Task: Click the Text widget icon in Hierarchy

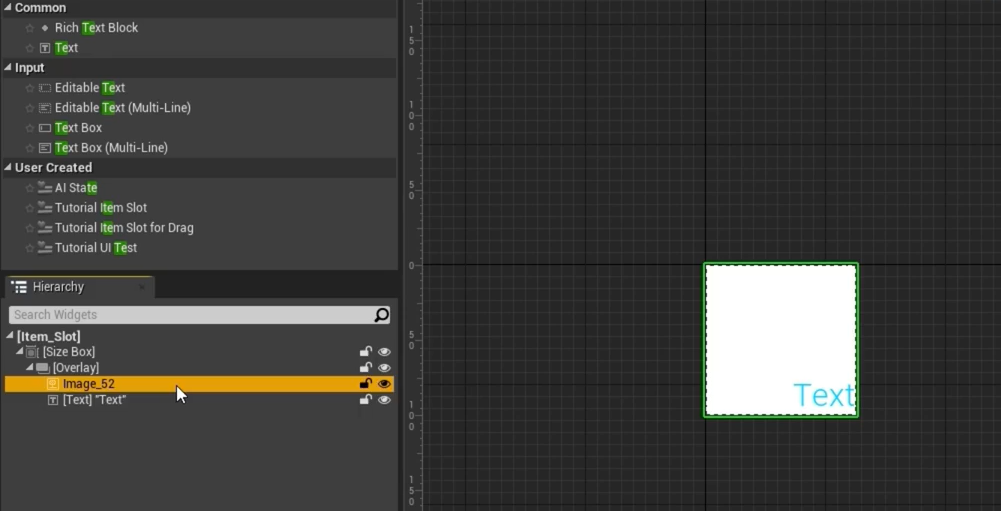Action: coord(53,400)
